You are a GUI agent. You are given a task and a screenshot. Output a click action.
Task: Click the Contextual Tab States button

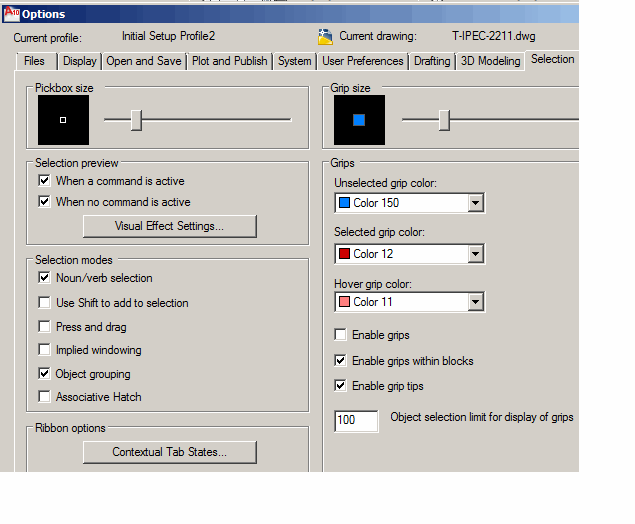(x=170, y=452)
